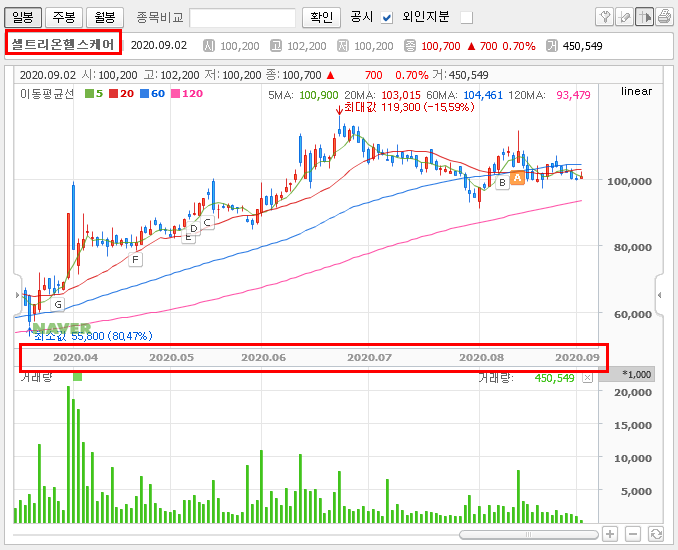The width and height of the screenshot is (678, 550).
Task: Click the 이동평균선 moving average label
Action: pyautogui.click(x=47, y=94)
